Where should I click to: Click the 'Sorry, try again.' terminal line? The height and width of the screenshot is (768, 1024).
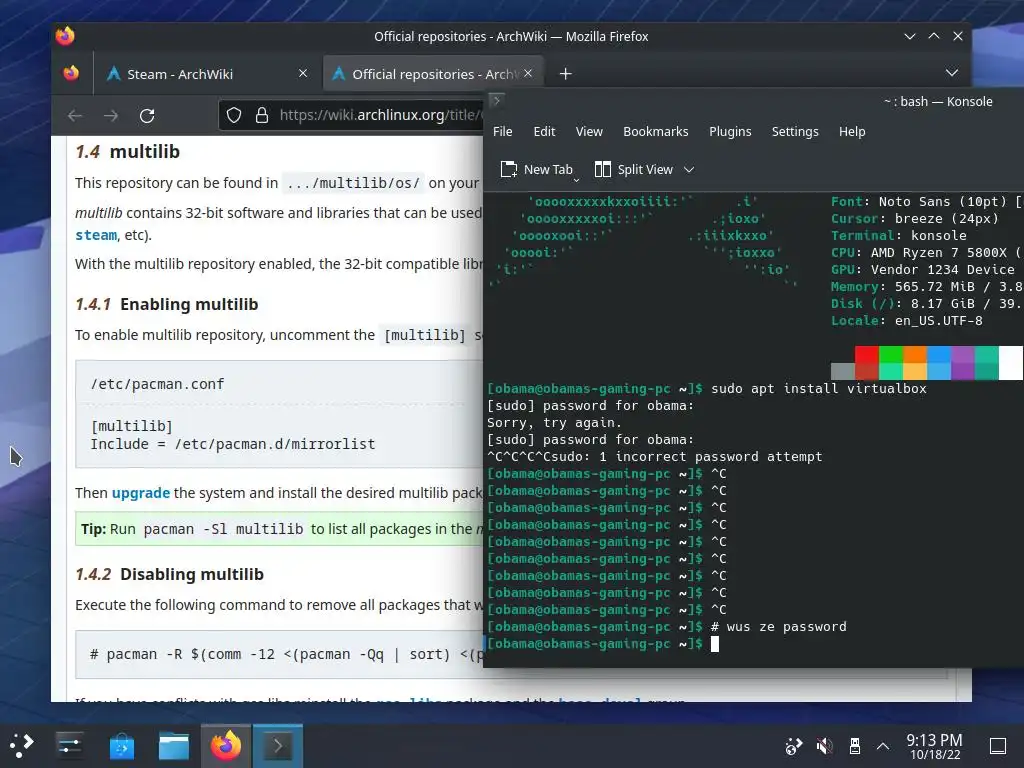554,423
